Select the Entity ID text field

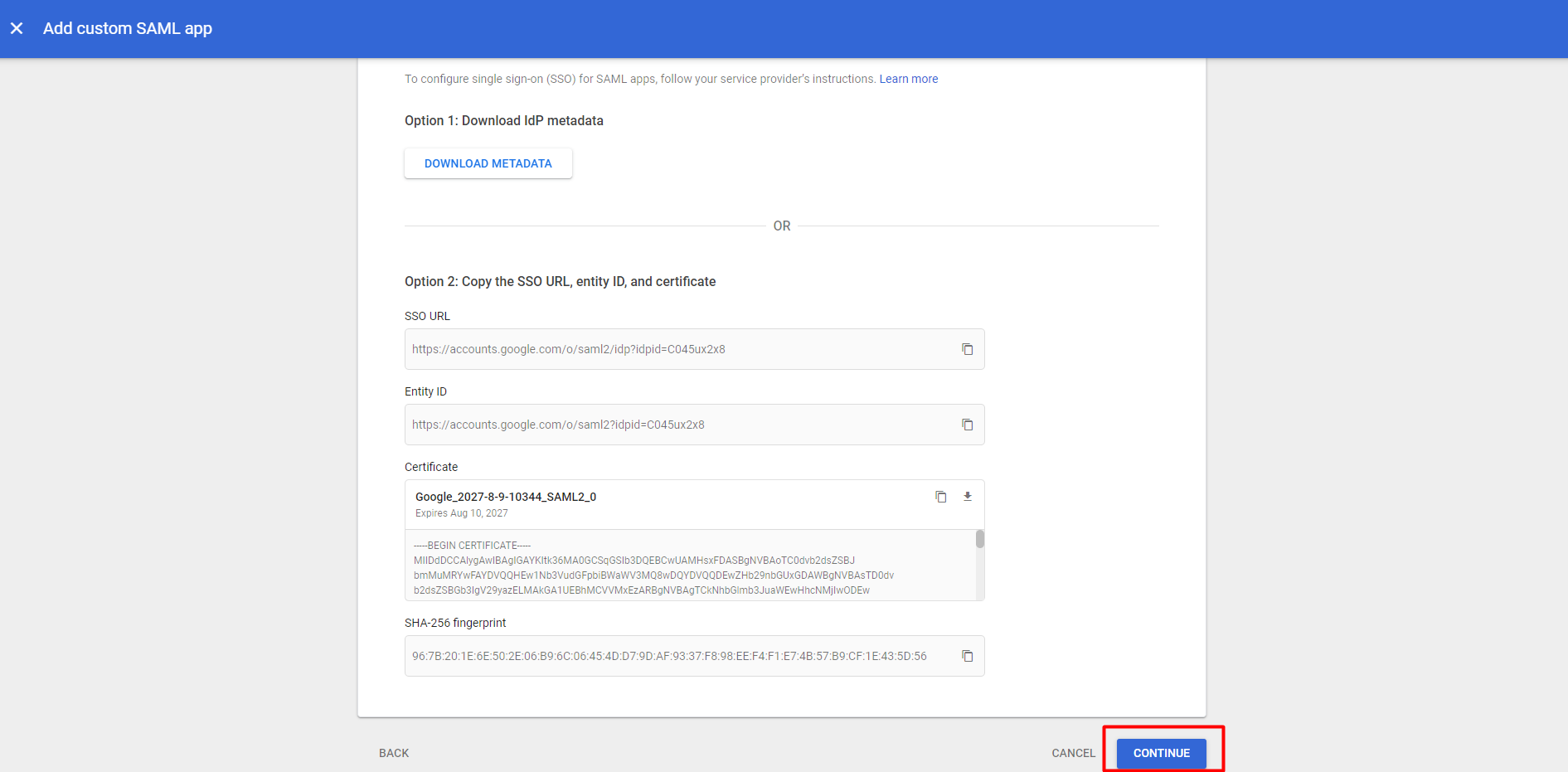663,425
